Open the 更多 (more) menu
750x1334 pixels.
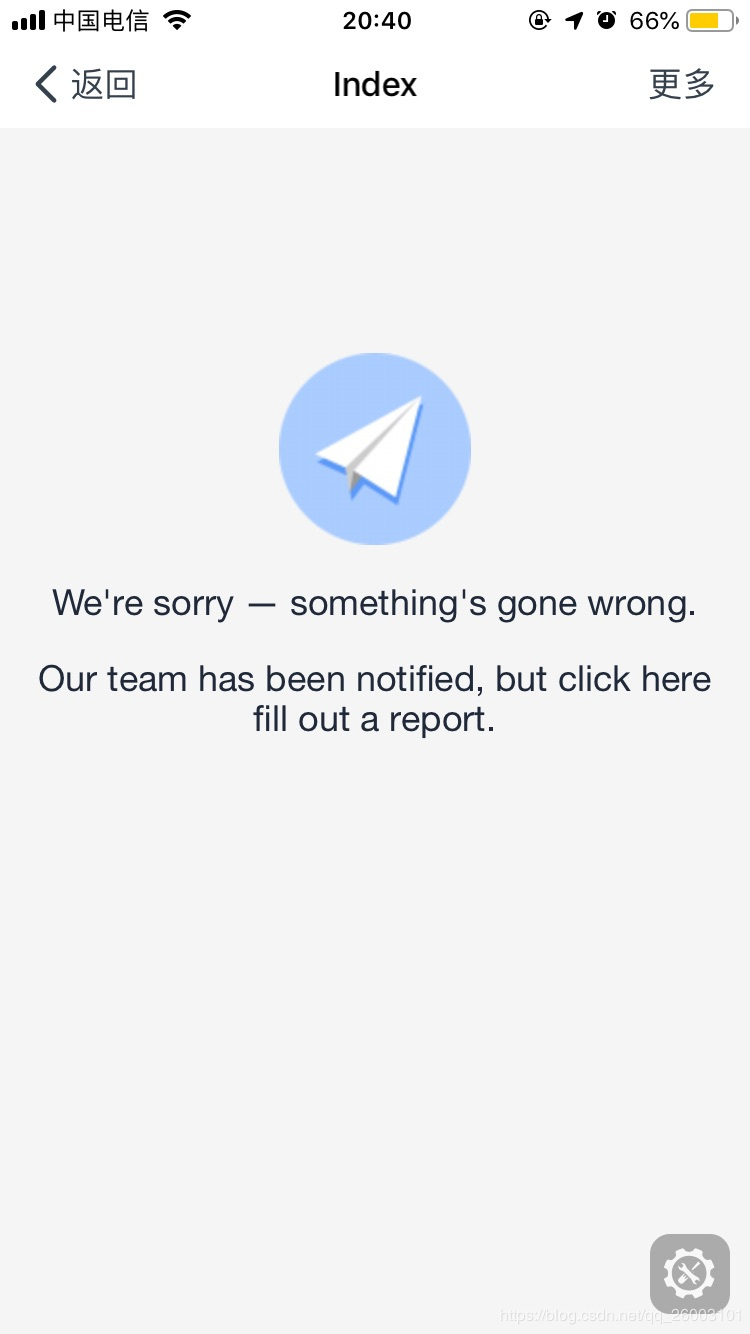tap(682, 85)
